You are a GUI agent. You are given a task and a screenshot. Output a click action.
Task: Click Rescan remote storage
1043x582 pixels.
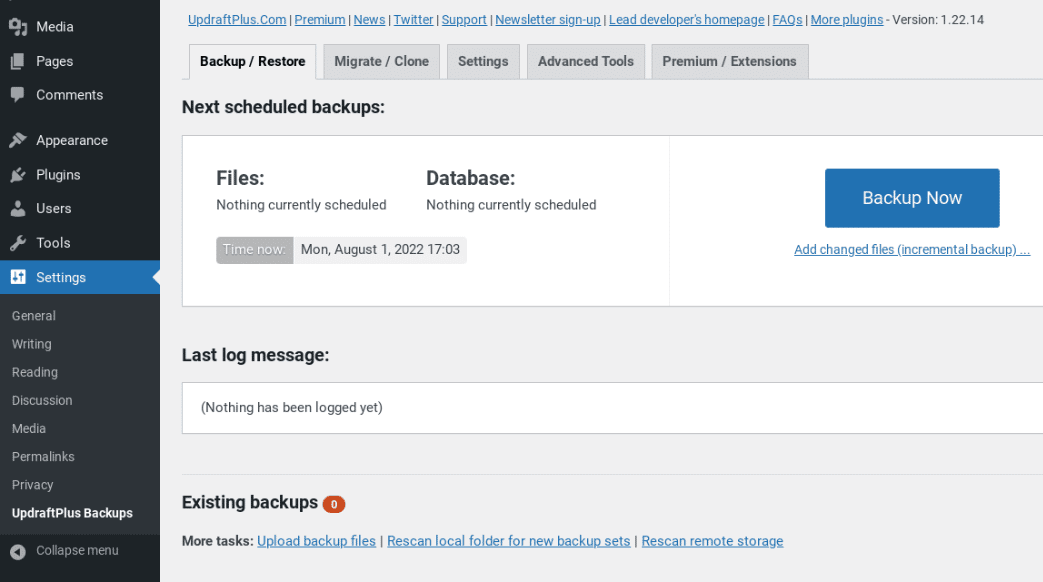(x=712, y=540)
